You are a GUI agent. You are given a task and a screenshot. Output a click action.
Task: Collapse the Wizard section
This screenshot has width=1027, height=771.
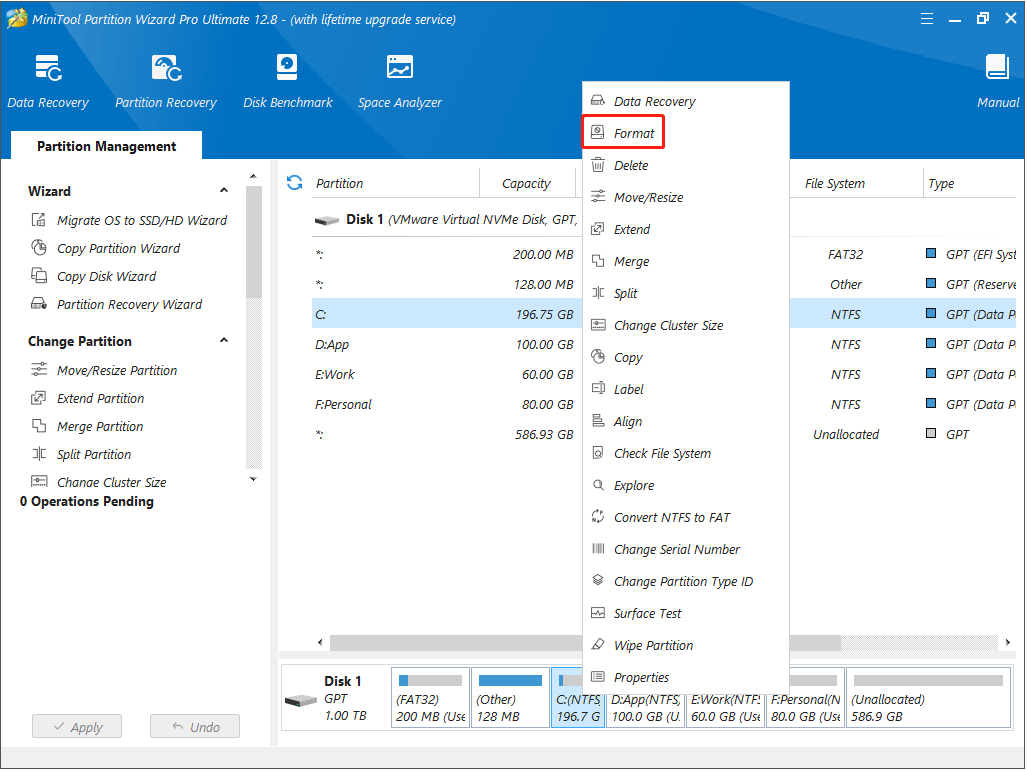coord(224,191)
